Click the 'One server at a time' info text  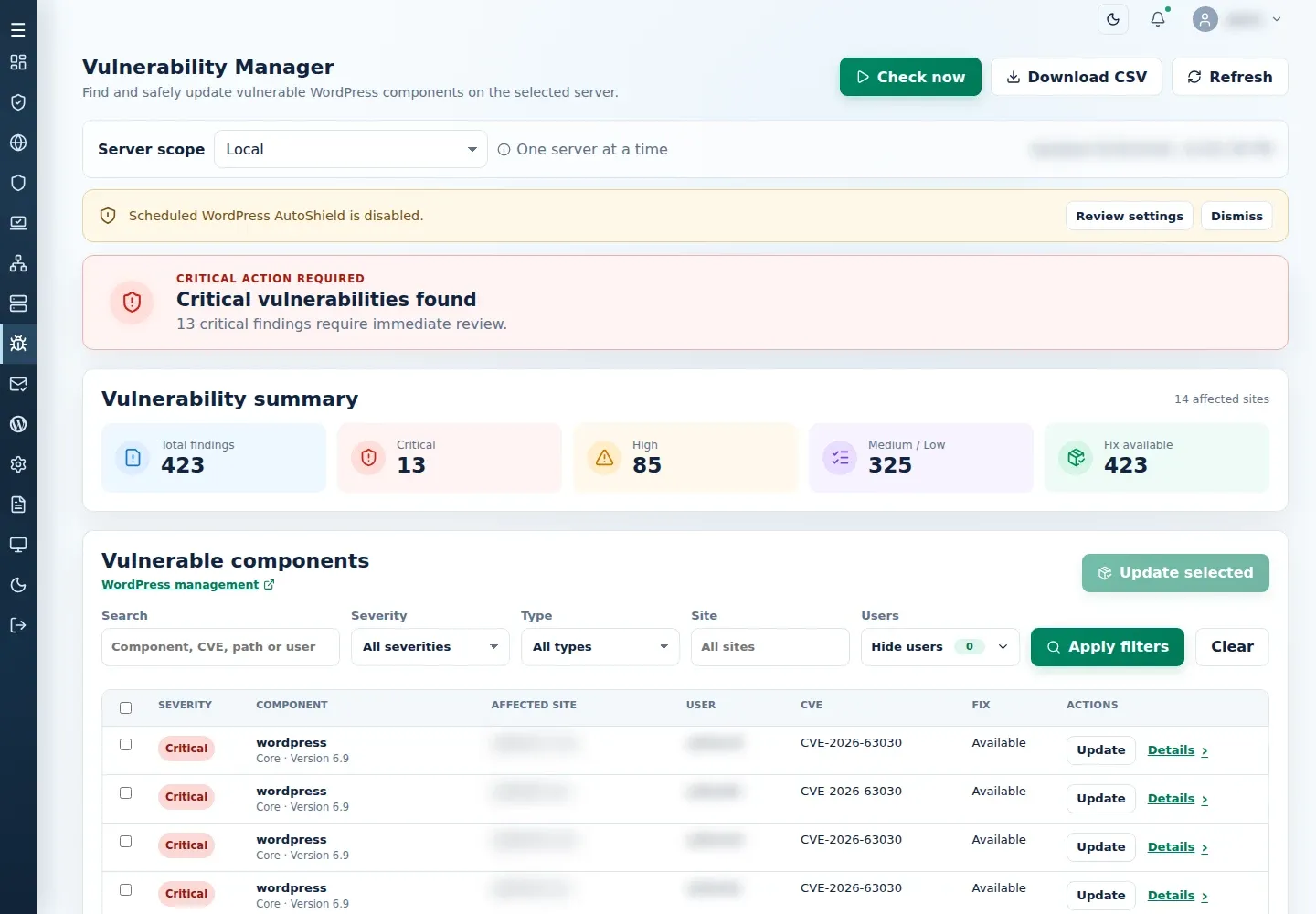[x=592, y=149]
